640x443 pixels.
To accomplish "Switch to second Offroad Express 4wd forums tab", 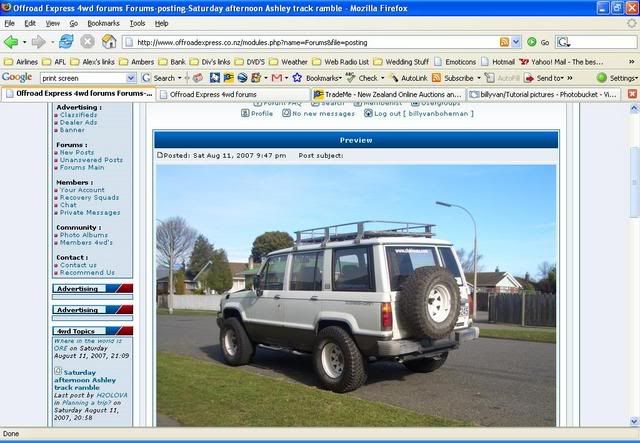I will coord(233,94).
